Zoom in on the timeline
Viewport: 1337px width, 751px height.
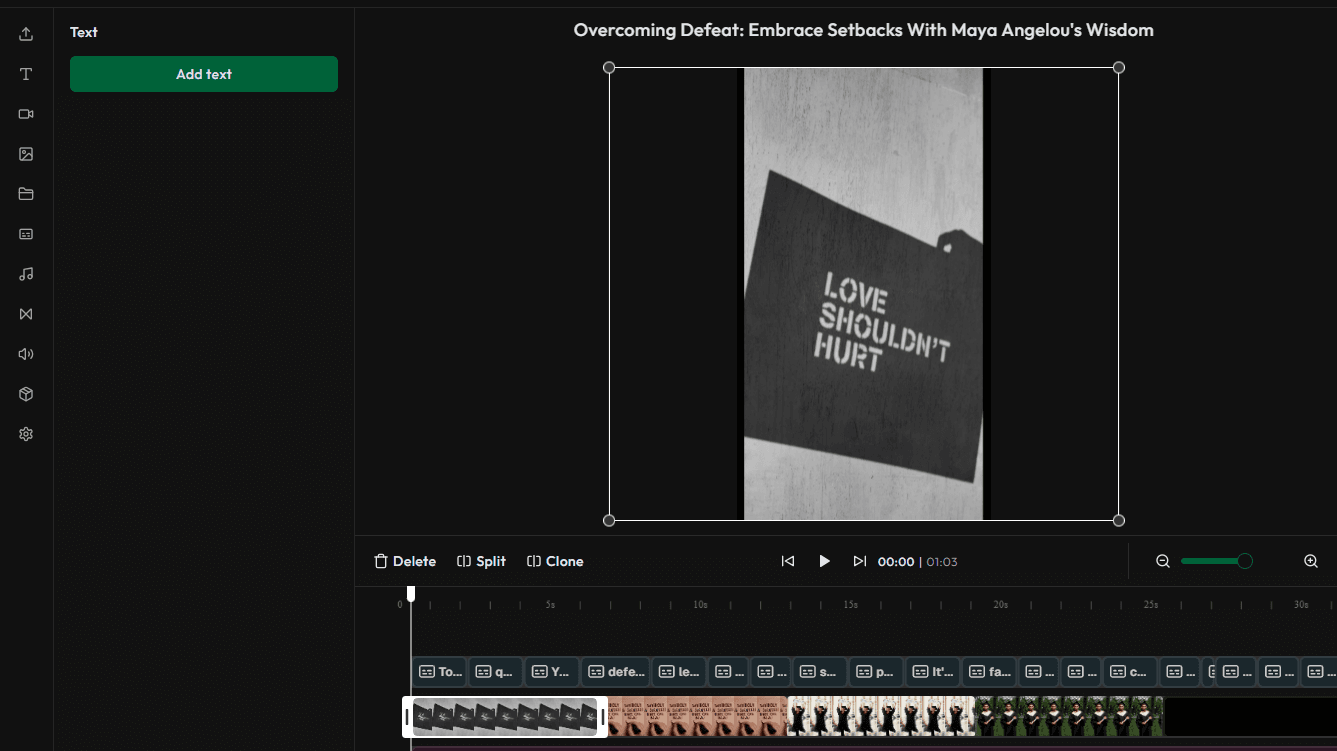[x=1310, y=561]
